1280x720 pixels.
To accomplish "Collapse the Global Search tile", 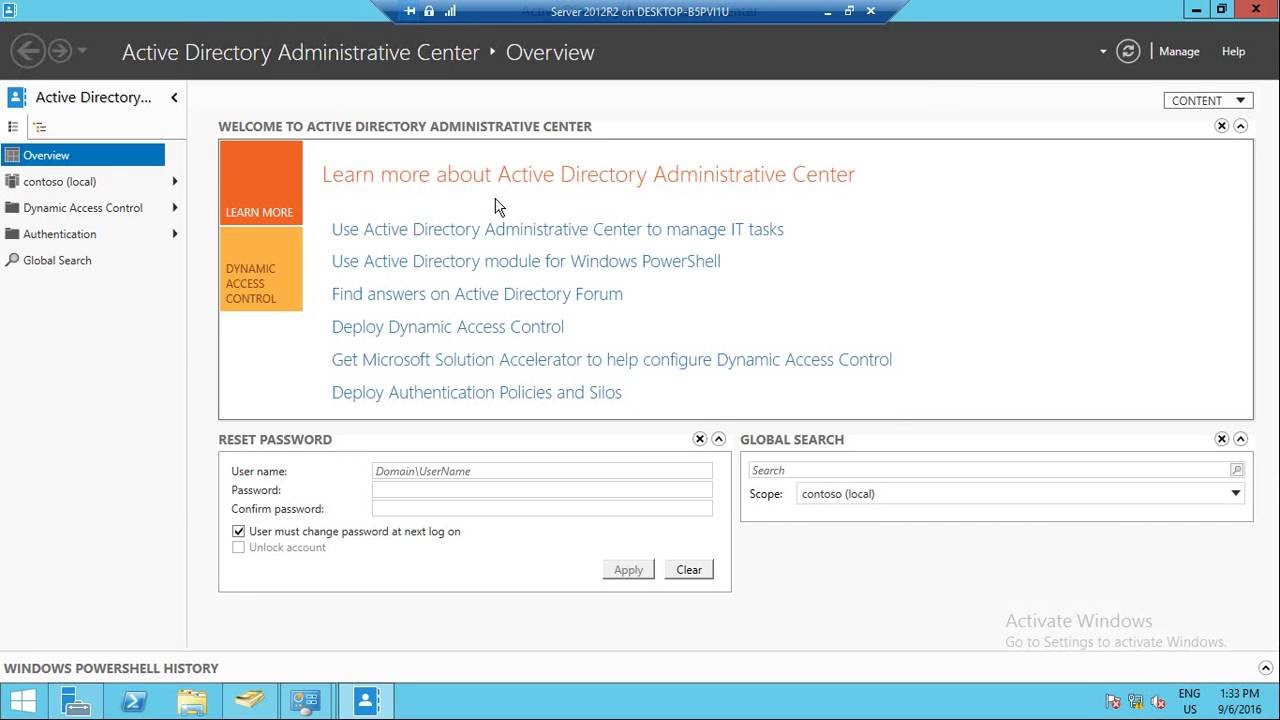I will pyautogui.click(x=1240, y=439).
